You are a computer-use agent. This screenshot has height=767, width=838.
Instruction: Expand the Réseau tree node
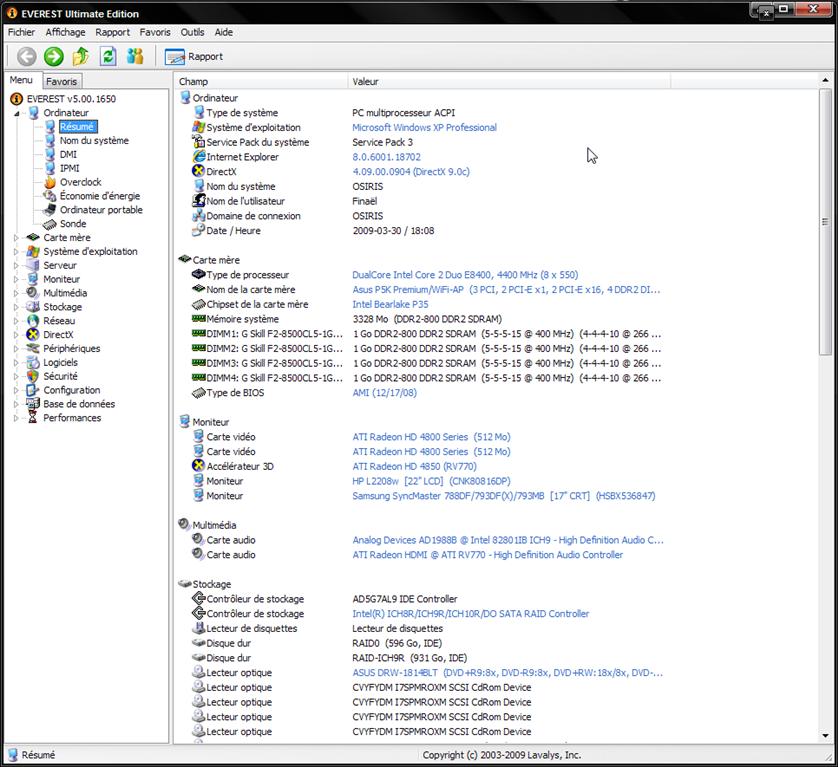[16, 321]
